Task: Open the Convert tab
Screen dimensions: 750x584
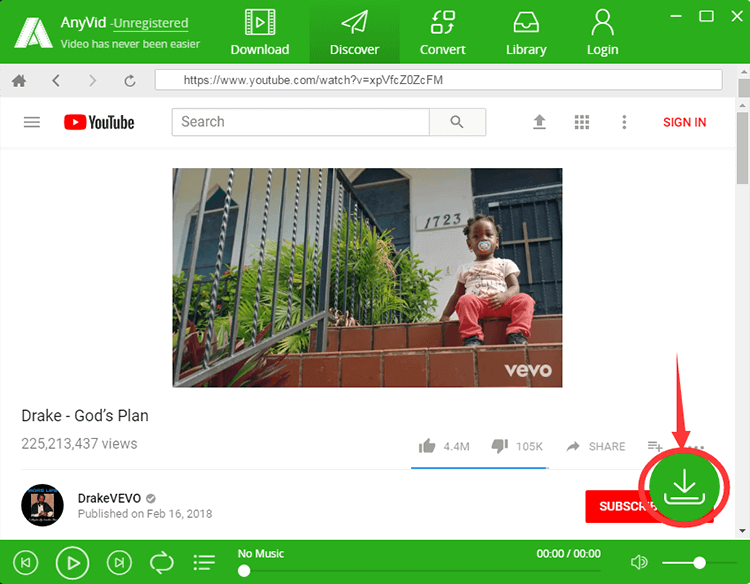Action: click(442, 33)
